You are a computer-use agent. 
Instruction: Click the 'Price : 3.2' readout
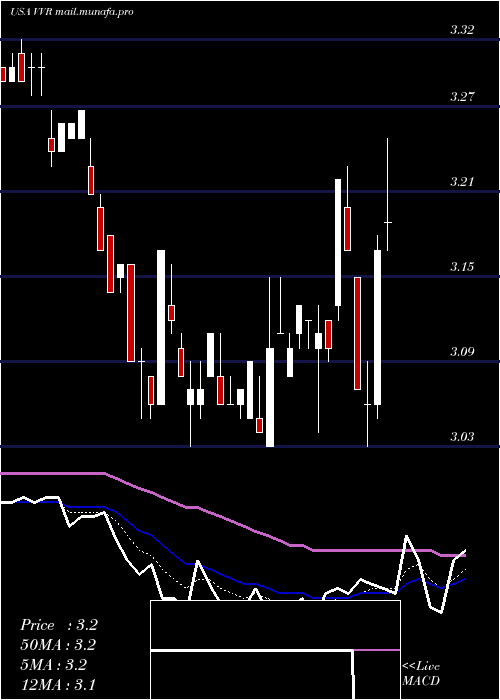pyautogui.click(x=58, y=625)
